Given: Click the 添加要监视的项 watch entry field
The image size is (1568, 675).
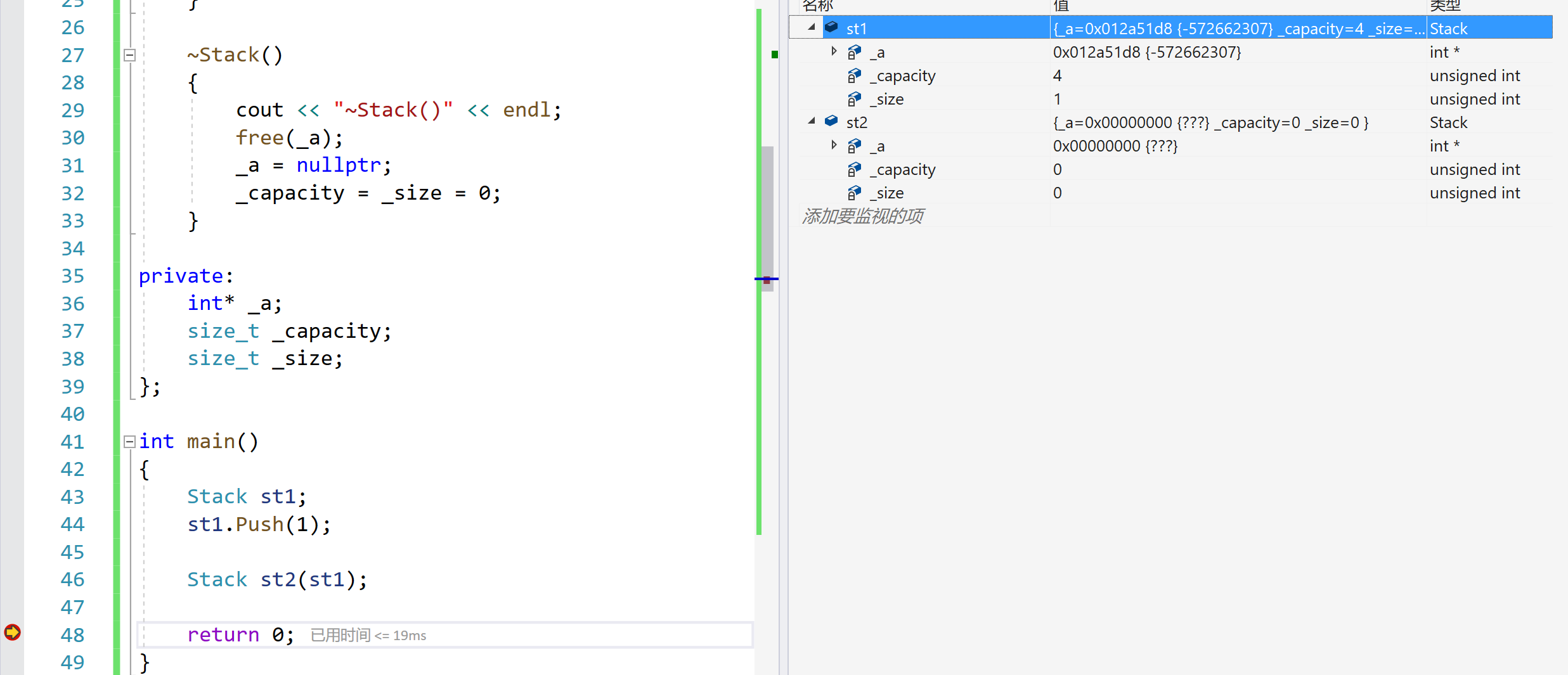Looking at the screenshot, I should 862,217.
